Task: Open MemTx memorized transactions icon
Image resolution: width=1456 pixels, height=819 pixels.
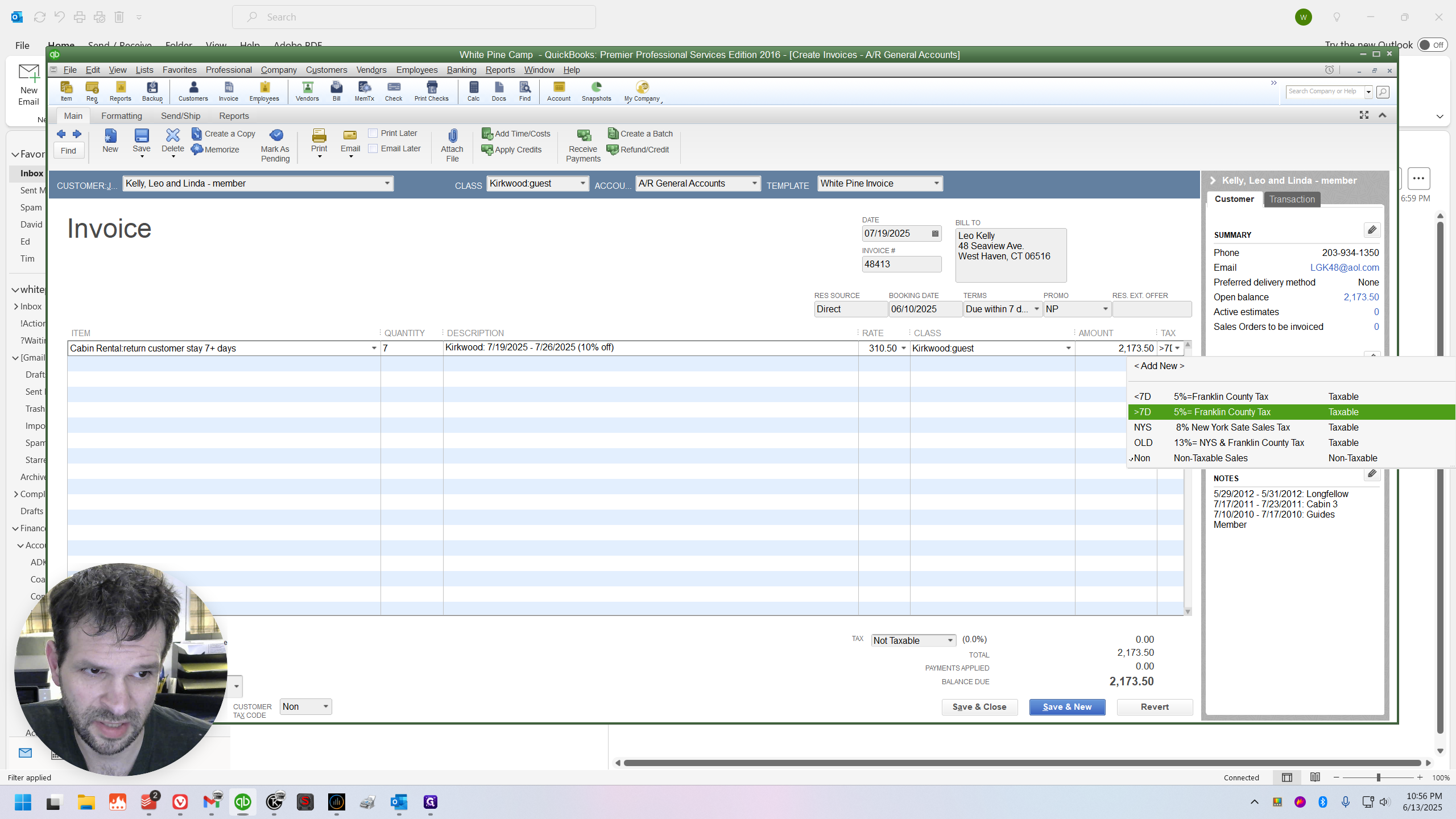Action: 365,91
